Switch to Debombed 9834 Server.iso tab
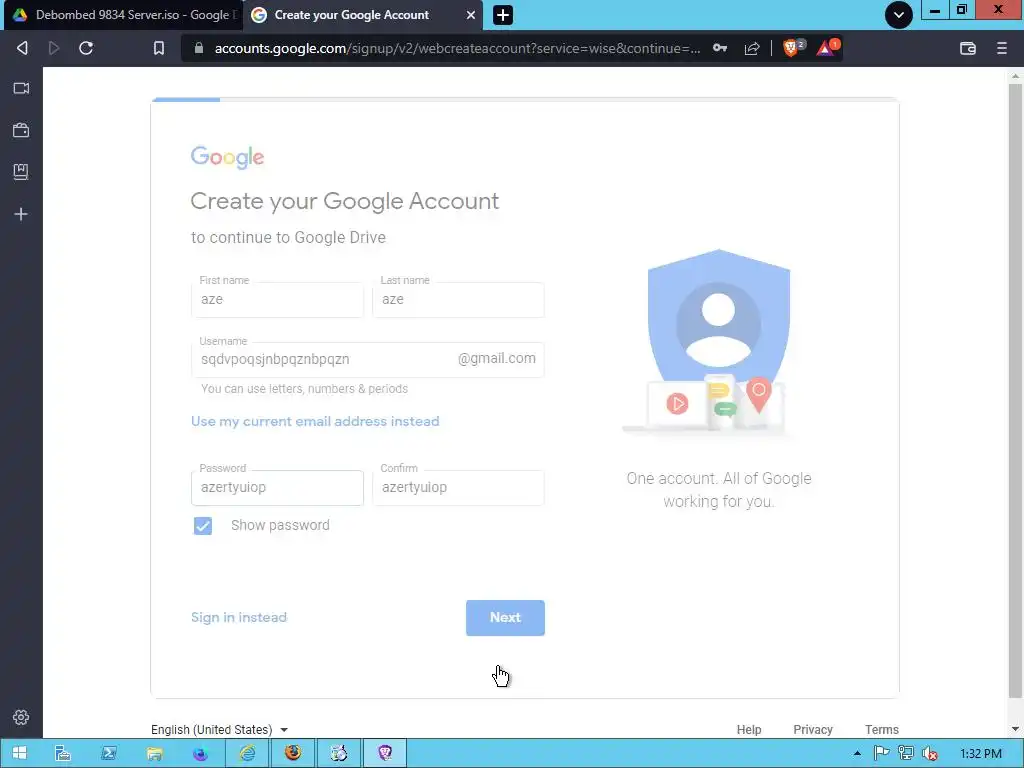This screenshot has height=768, width=1024. click(x=123, y=15)
